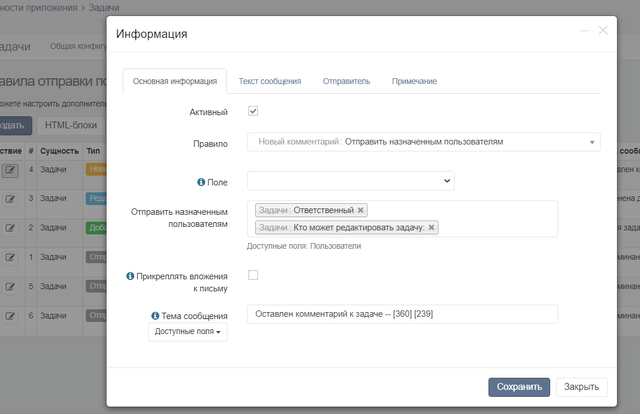Viewport: 640px width, 414px height.
Task: Click the Закрыть button
Action: pos(582,387)
